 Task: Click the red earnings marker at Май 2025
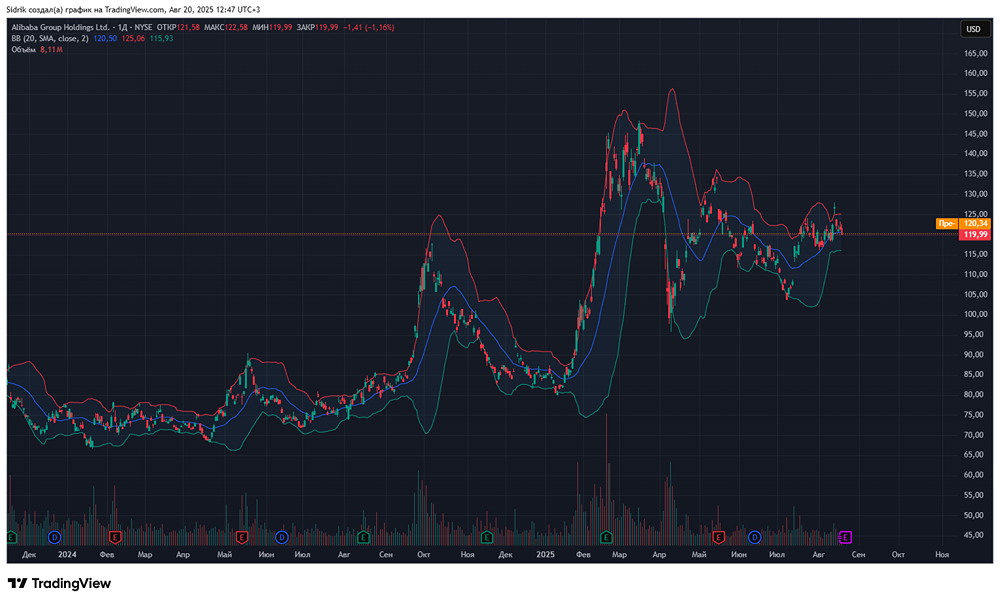717,538
